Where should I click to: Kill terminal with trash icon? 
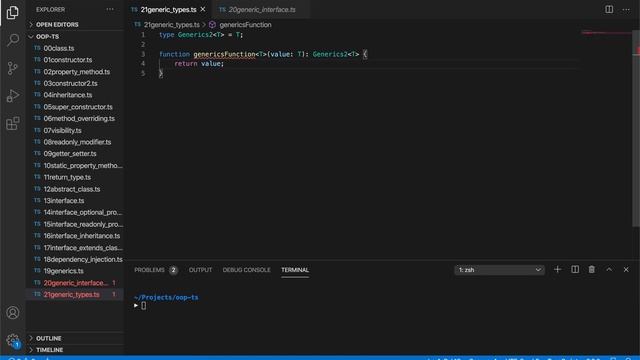[x=591, y=269]
